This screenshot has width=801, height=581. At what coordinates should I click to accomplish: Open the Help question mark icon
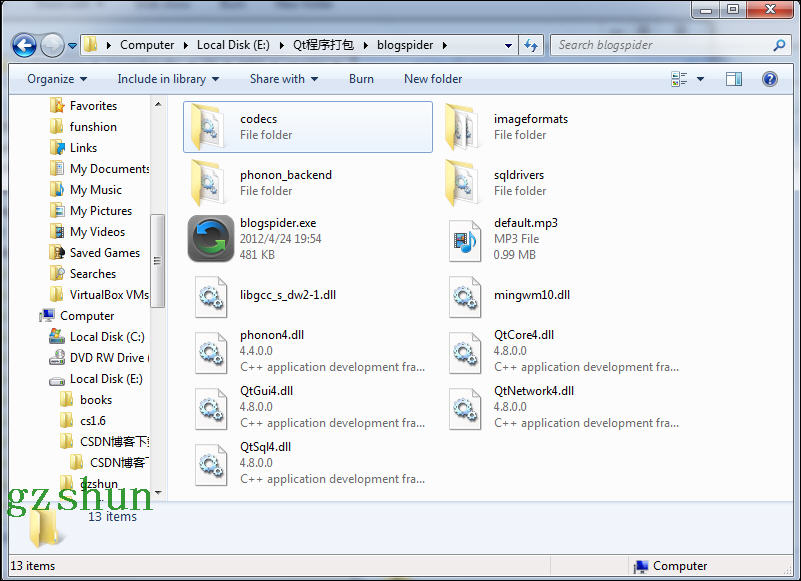click(x=769, y=79)
